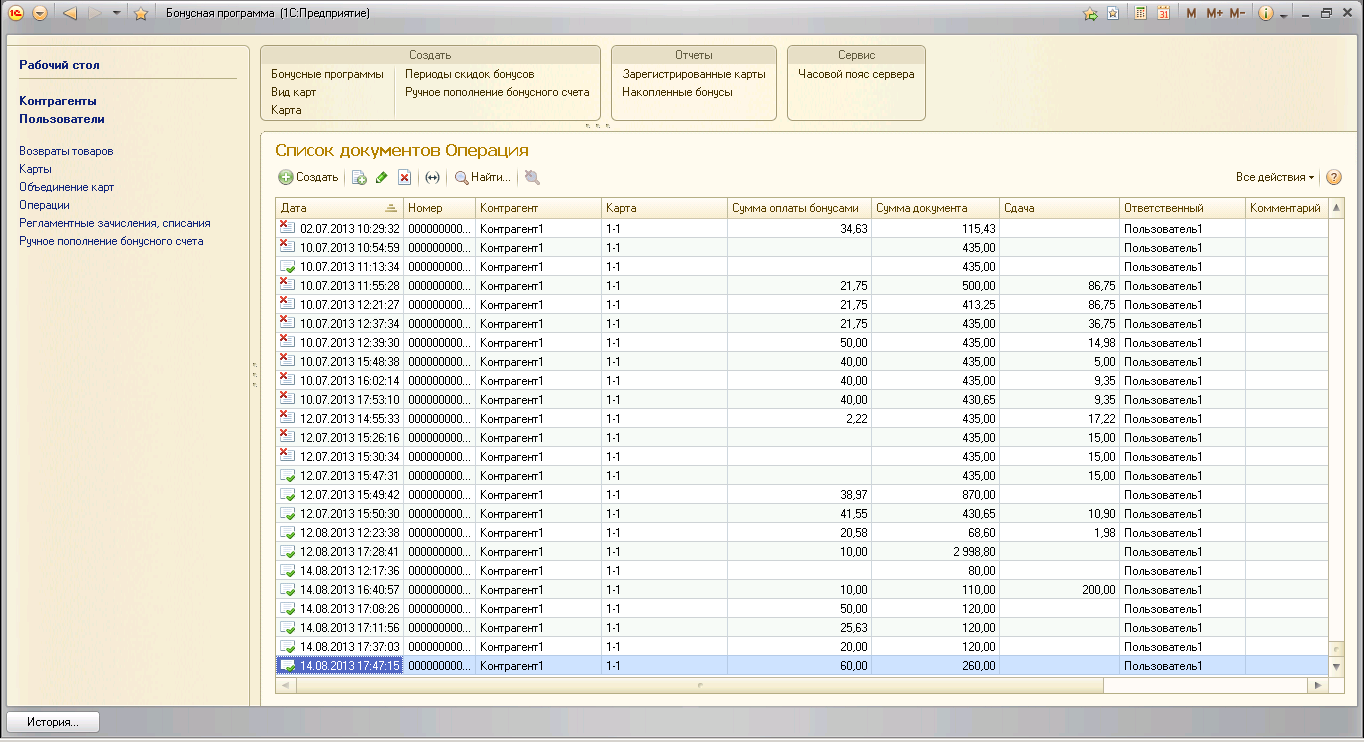Select row dated 14.08.2013 17:47:15
The image size is (1364, 742).
(x=802, y=665)
